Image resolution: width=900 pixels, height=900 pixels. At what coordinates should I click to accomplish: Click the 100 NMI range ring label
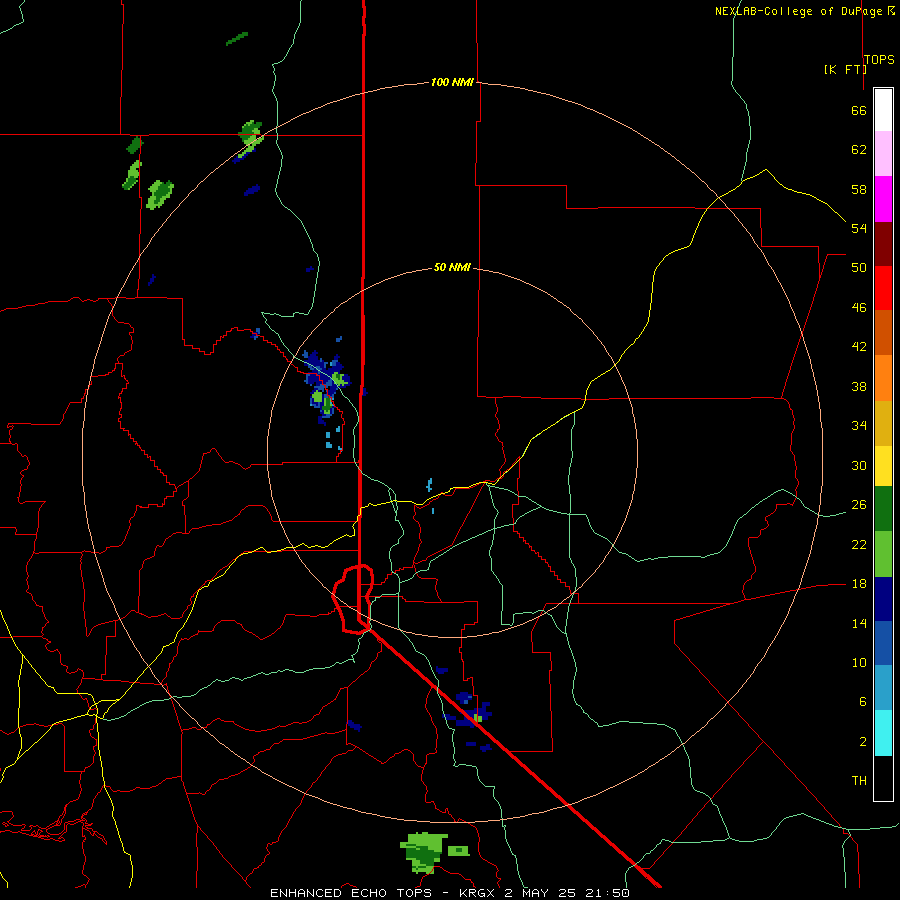click(452, 82)
